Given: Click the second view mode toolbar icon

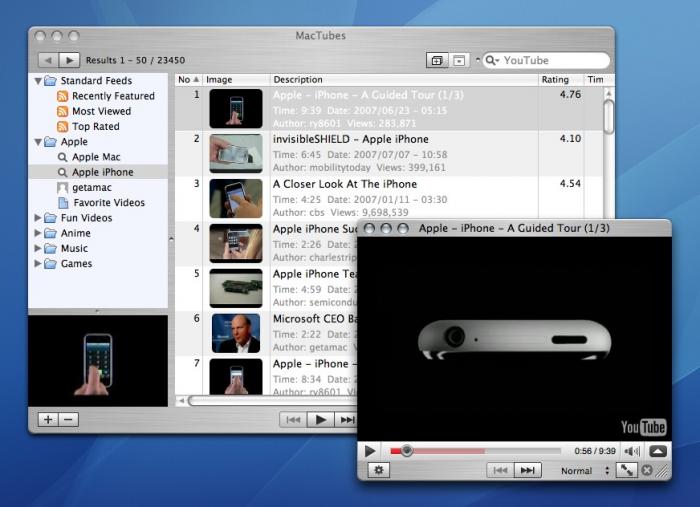Looking at the screenshot, I should coord(458,60).
